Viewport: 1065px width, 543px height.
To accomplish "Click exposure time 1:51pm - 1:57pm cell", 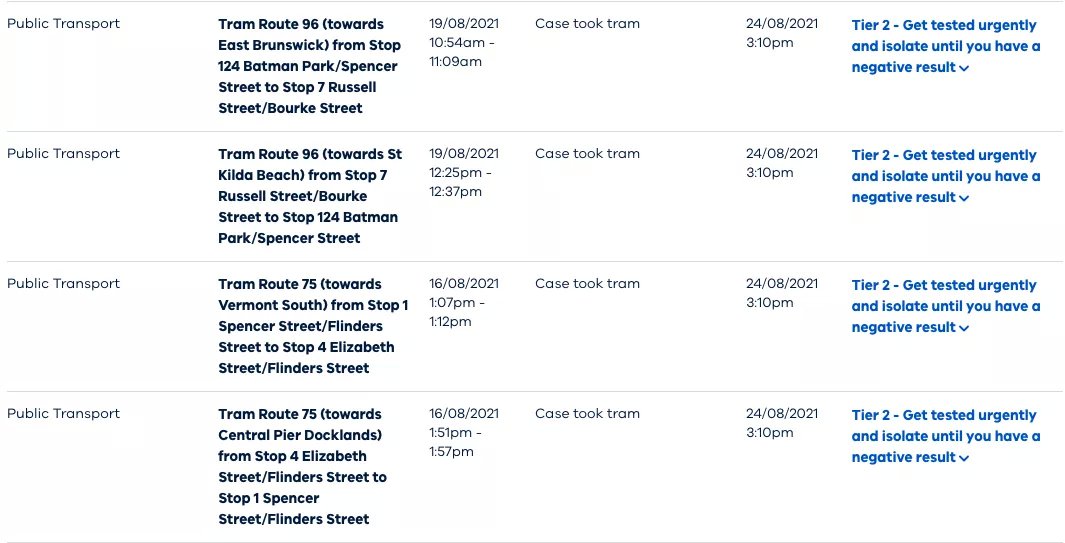I will click(x=464, y=432).
